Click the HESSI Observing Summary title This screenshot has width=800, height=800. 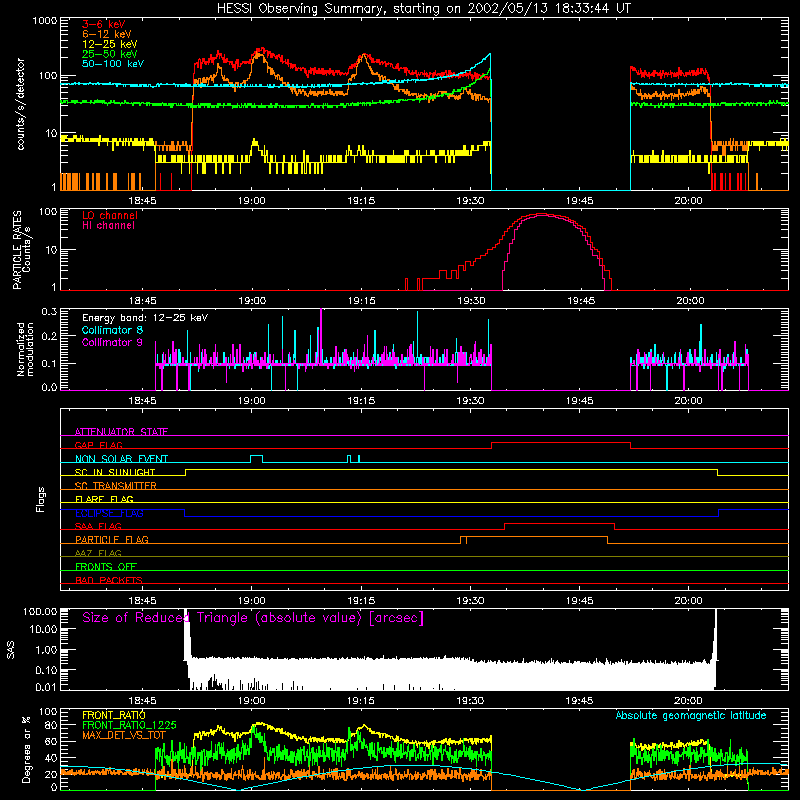tap(423, 8)
